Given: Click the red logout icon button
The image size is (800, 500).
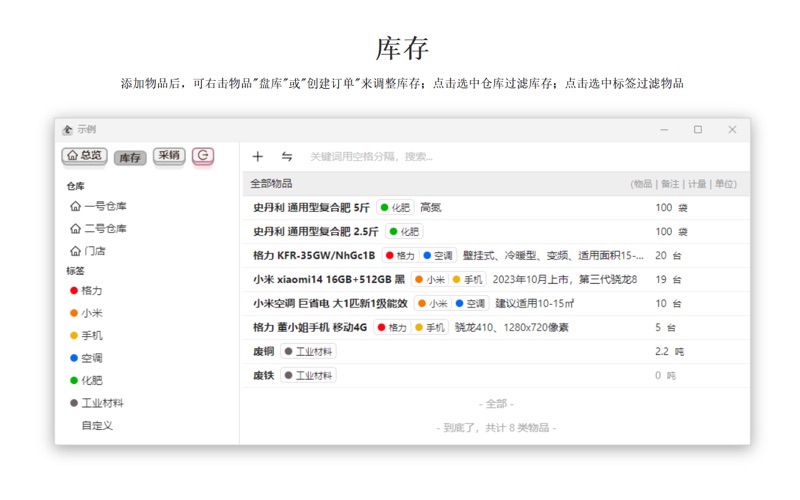Looking at the screenshot, I should point(203,156).
